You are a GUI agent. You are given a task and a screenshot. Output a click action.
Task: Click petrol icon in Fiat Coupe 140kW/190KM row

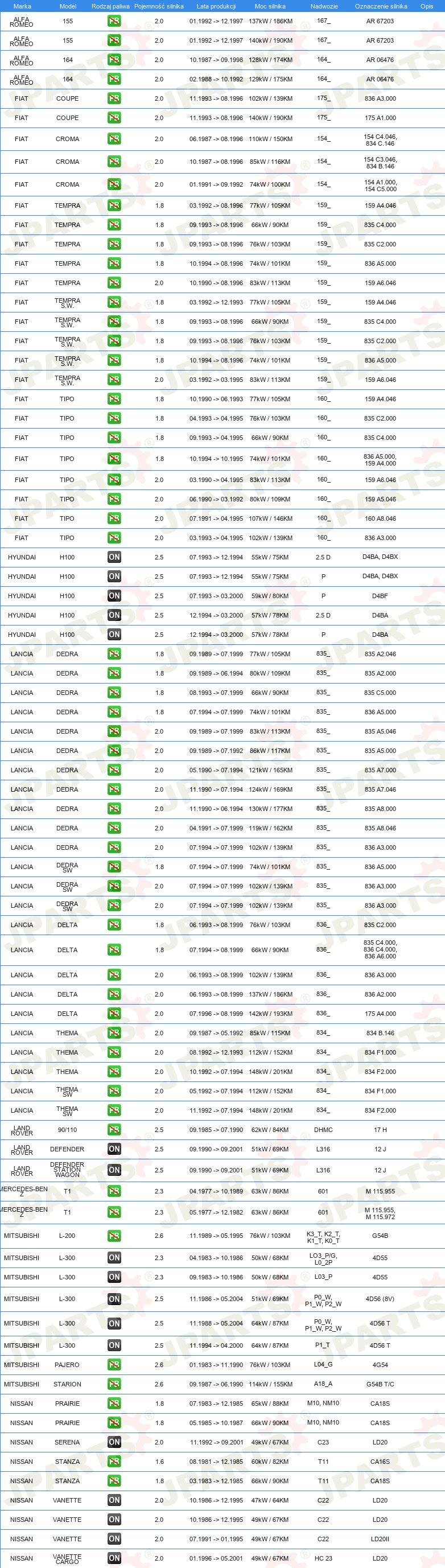point(114,118)
